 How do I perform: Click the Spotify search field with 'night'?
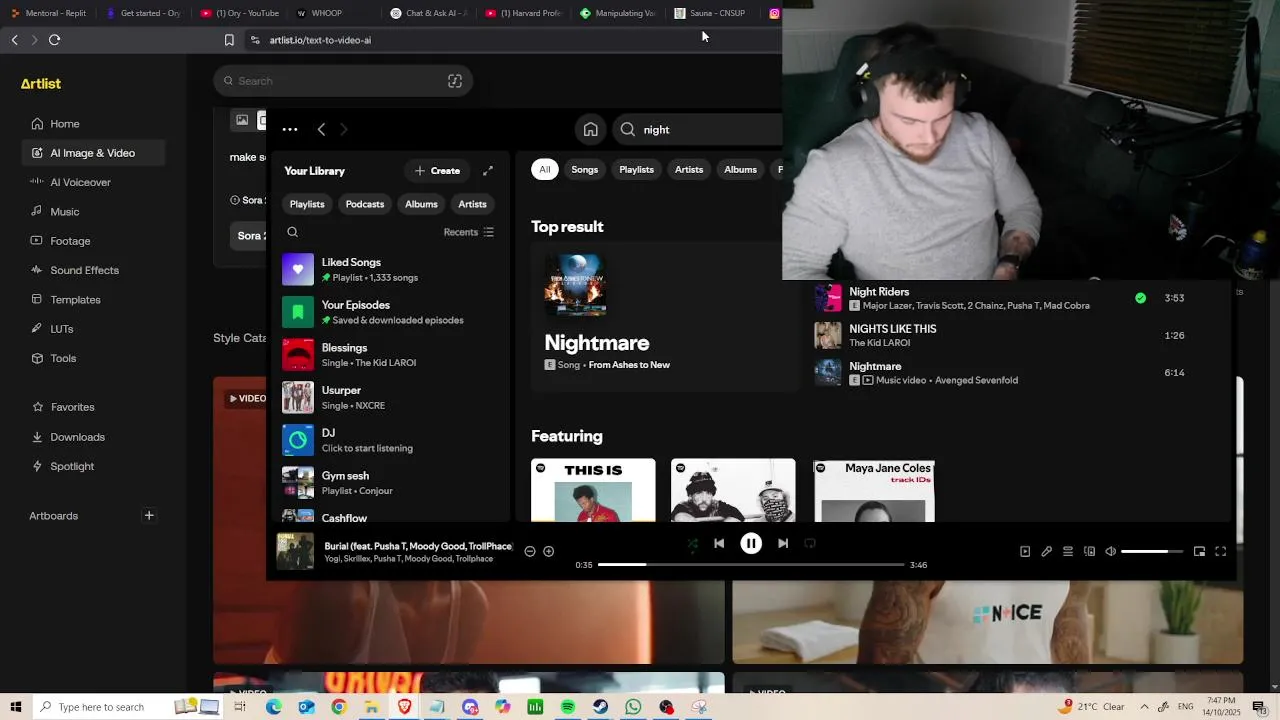697,130
